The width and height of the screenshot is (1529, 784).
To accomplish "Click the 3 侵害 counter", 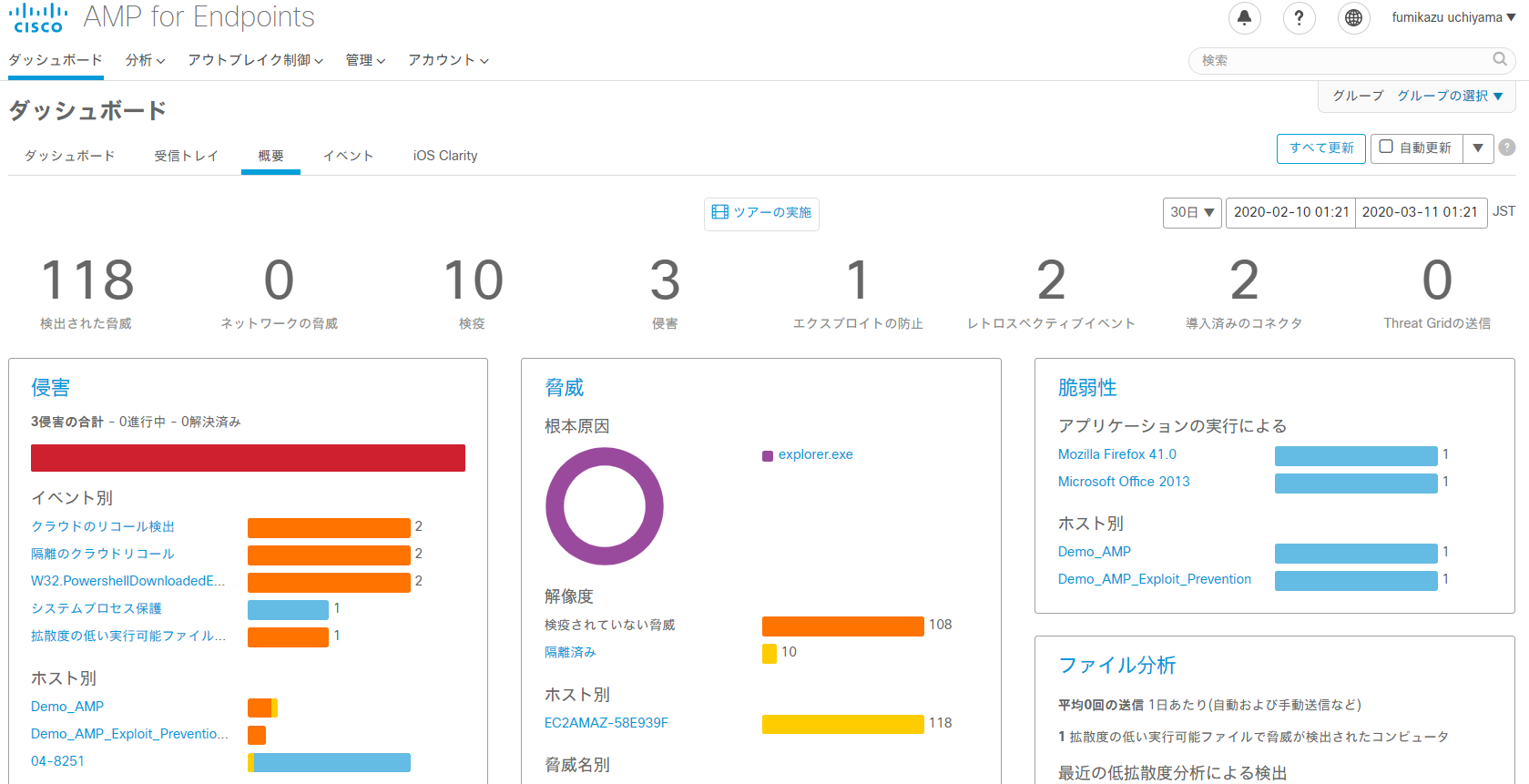I will 665,291.
